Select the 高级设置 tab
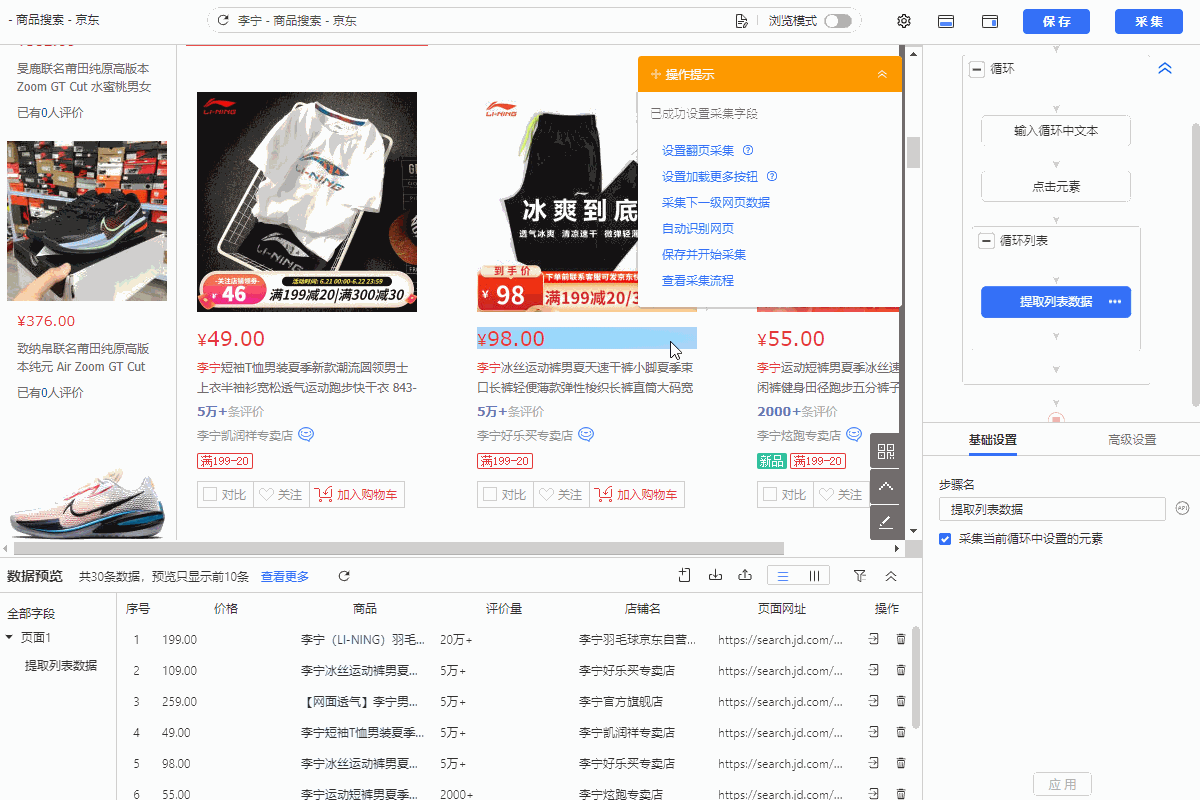This screenshot has width=1200, height=800. point(1132,440)
